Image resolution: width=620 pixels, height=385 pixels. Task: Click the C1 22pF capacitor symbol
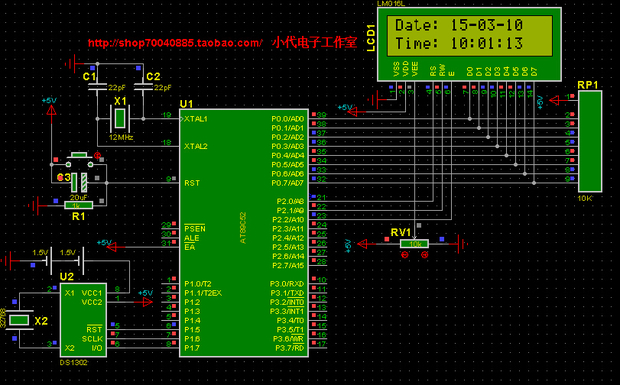tap(97, 87)
